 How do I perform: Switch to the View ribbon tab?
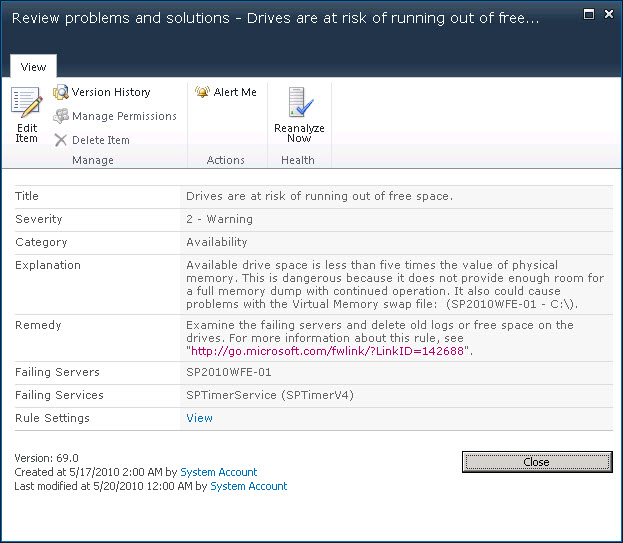(33, 67)
